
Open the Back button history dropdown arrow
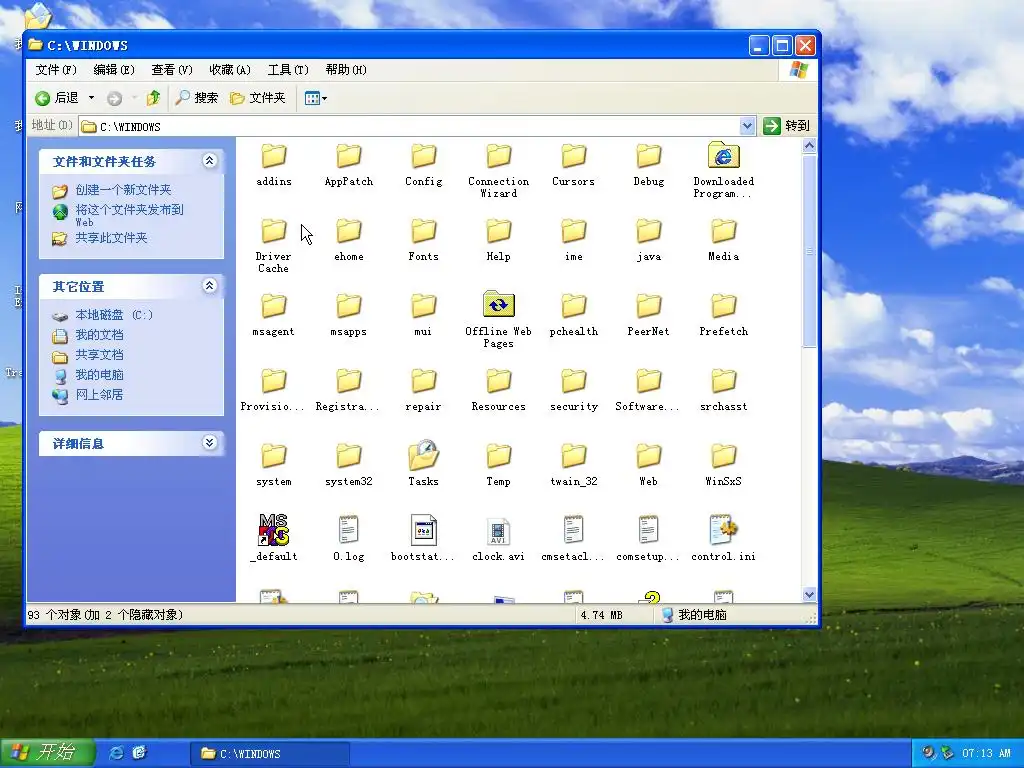click(91, 98)
